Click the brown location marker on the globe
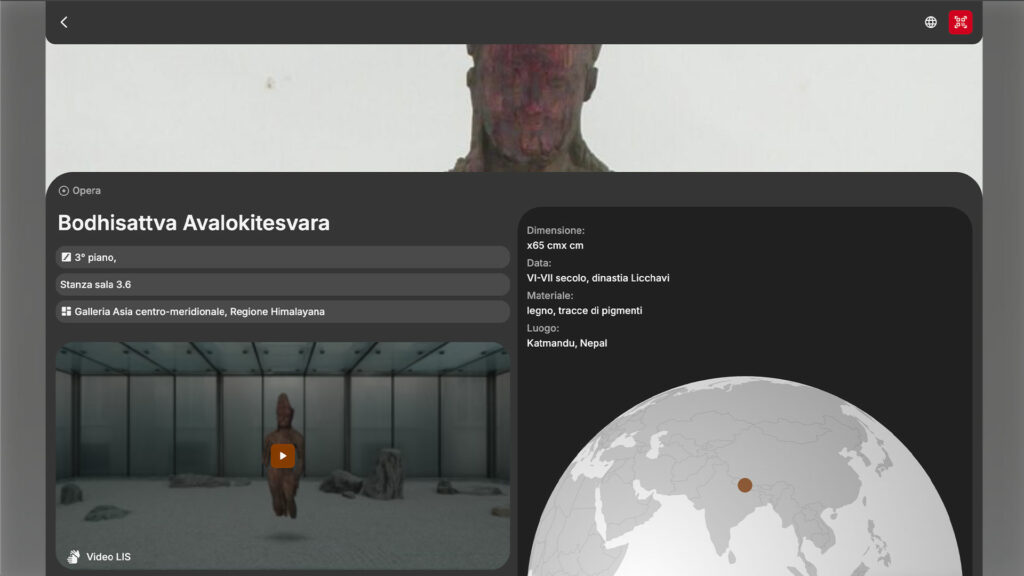 coord(744,485)
